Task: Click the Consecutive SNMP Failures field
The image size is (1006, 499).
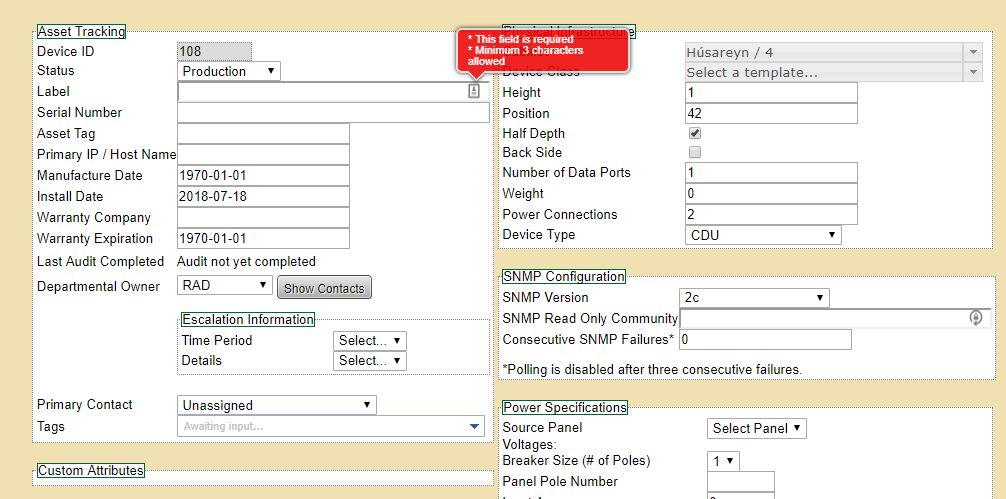Action: pos(765,339)
